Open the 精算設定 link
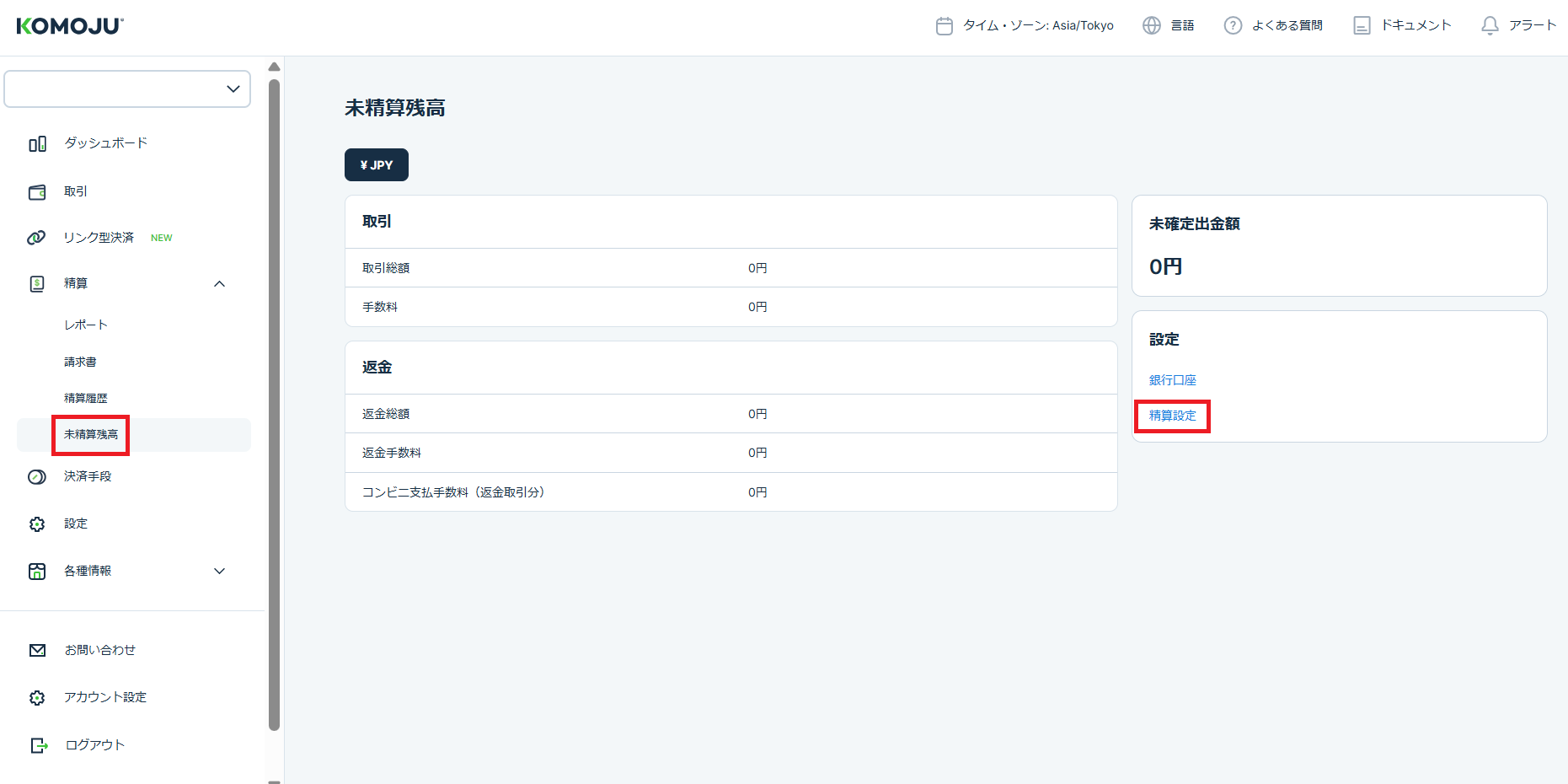The height and width of the screenshot is (784, 1568). pos(1172,416)
